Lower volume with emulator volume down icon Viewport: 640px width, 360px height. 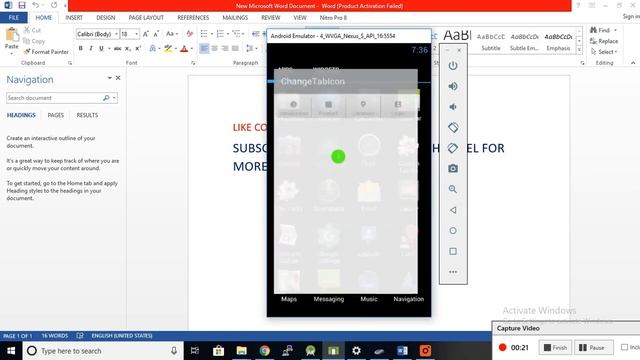[453, 107]
